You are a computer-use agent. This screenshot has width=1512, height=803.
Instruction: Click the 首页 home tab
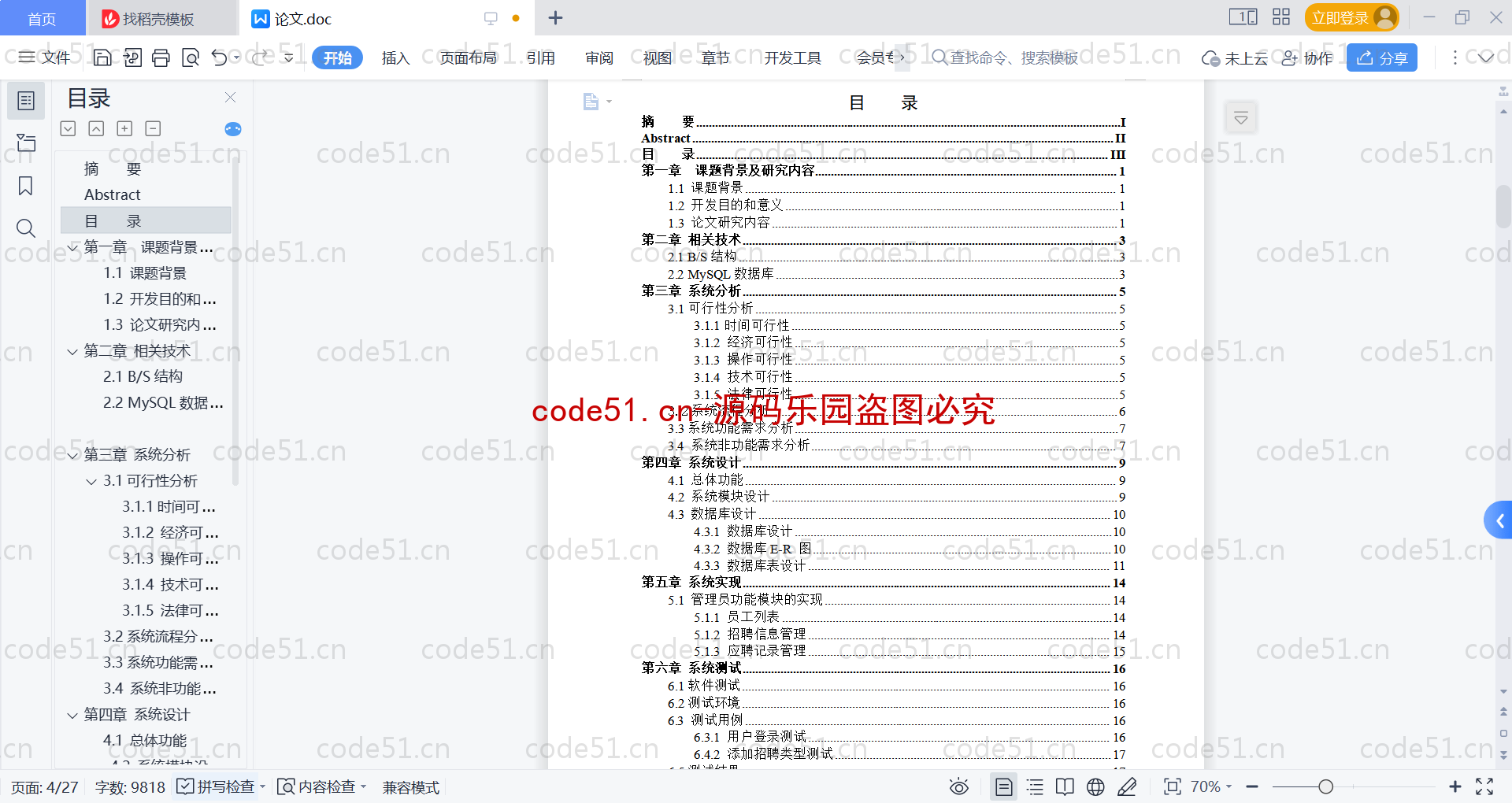[x=42, y=19]
